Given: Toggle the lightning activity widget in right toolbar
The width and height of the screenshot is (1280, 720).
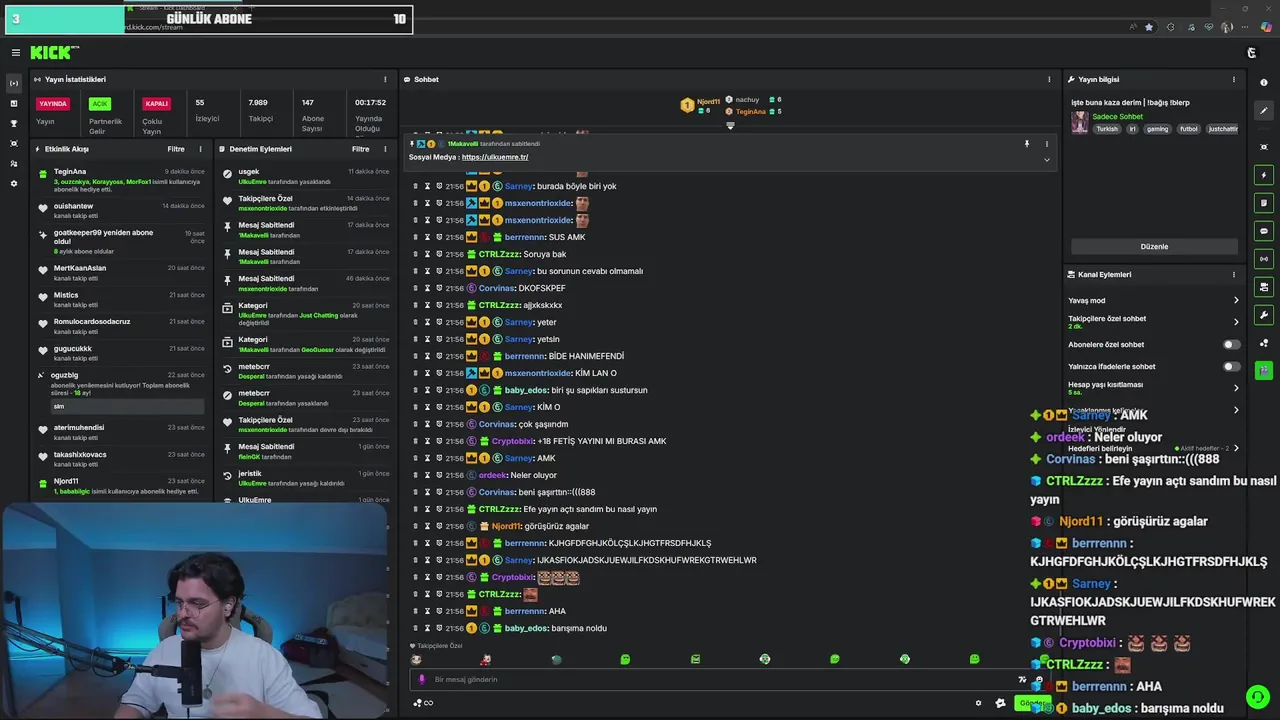Looking at the screenshot, I should (x=1264, y=175).
